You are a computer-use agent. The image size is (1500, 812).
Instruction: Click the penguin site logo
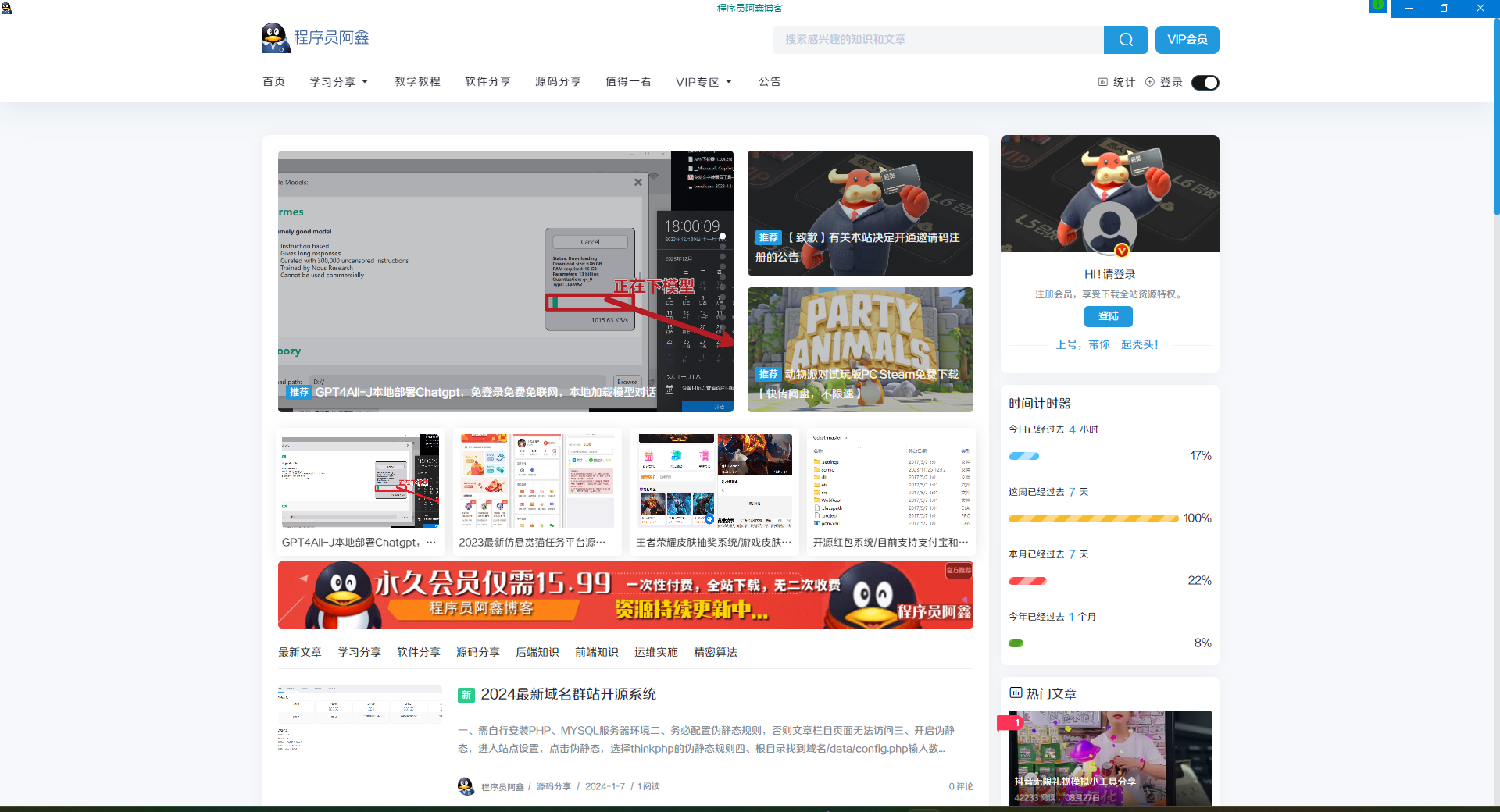click(276, 38)
